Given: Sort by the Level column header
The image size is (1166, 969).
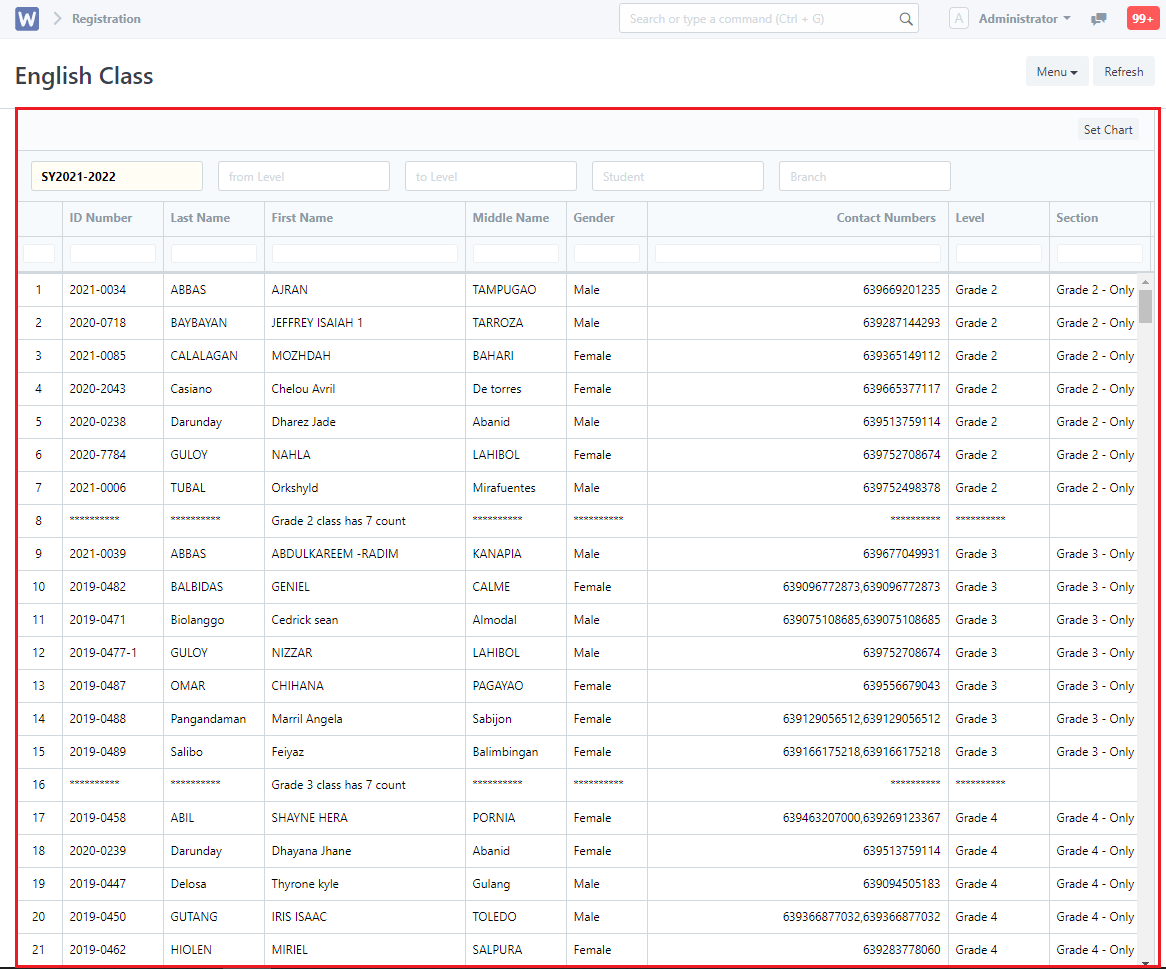Looking at the screenshot, I should point(999,218).
